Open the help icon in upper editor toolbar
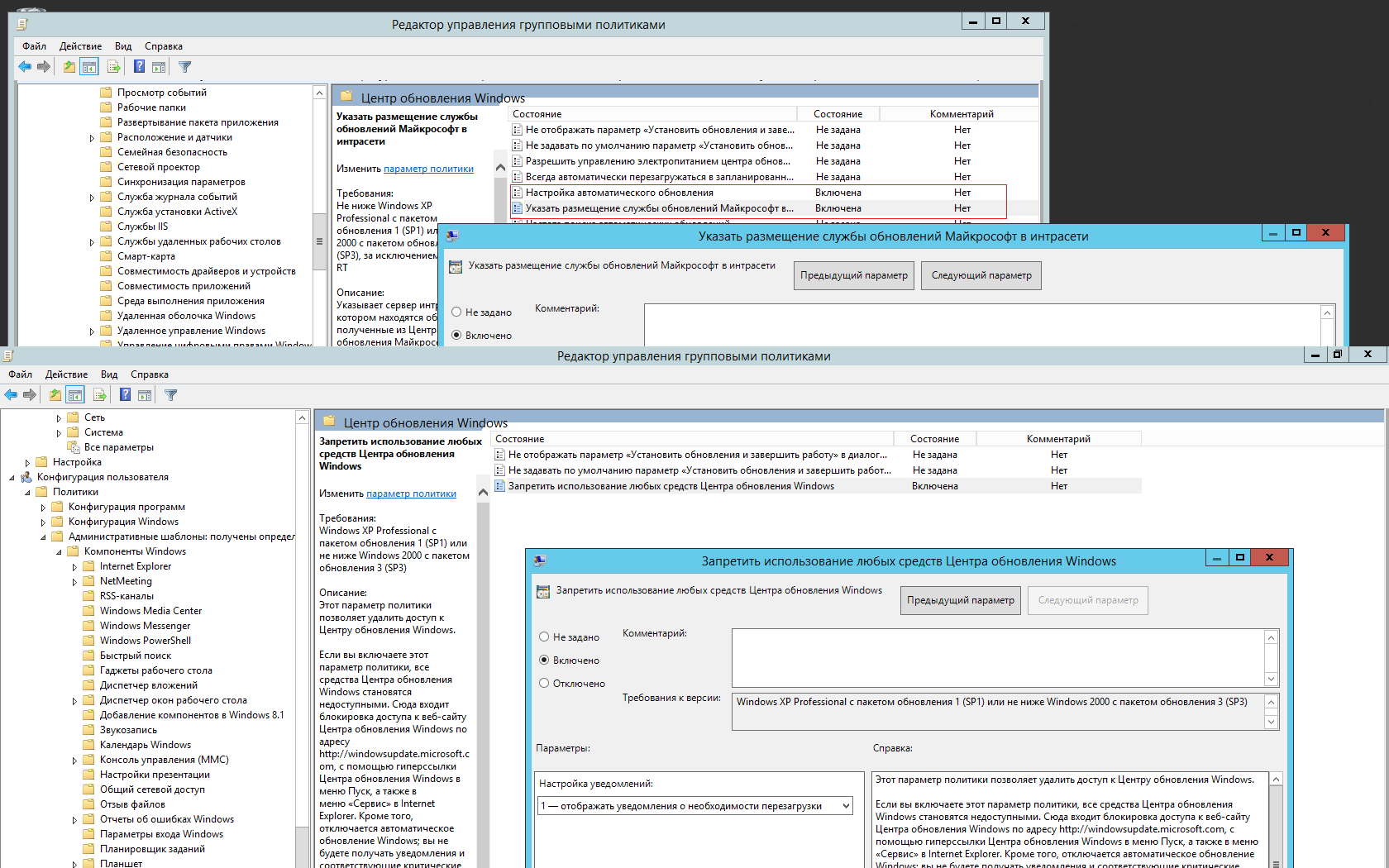Viewport: 1389px width, 868px height. tap(139, 67)
